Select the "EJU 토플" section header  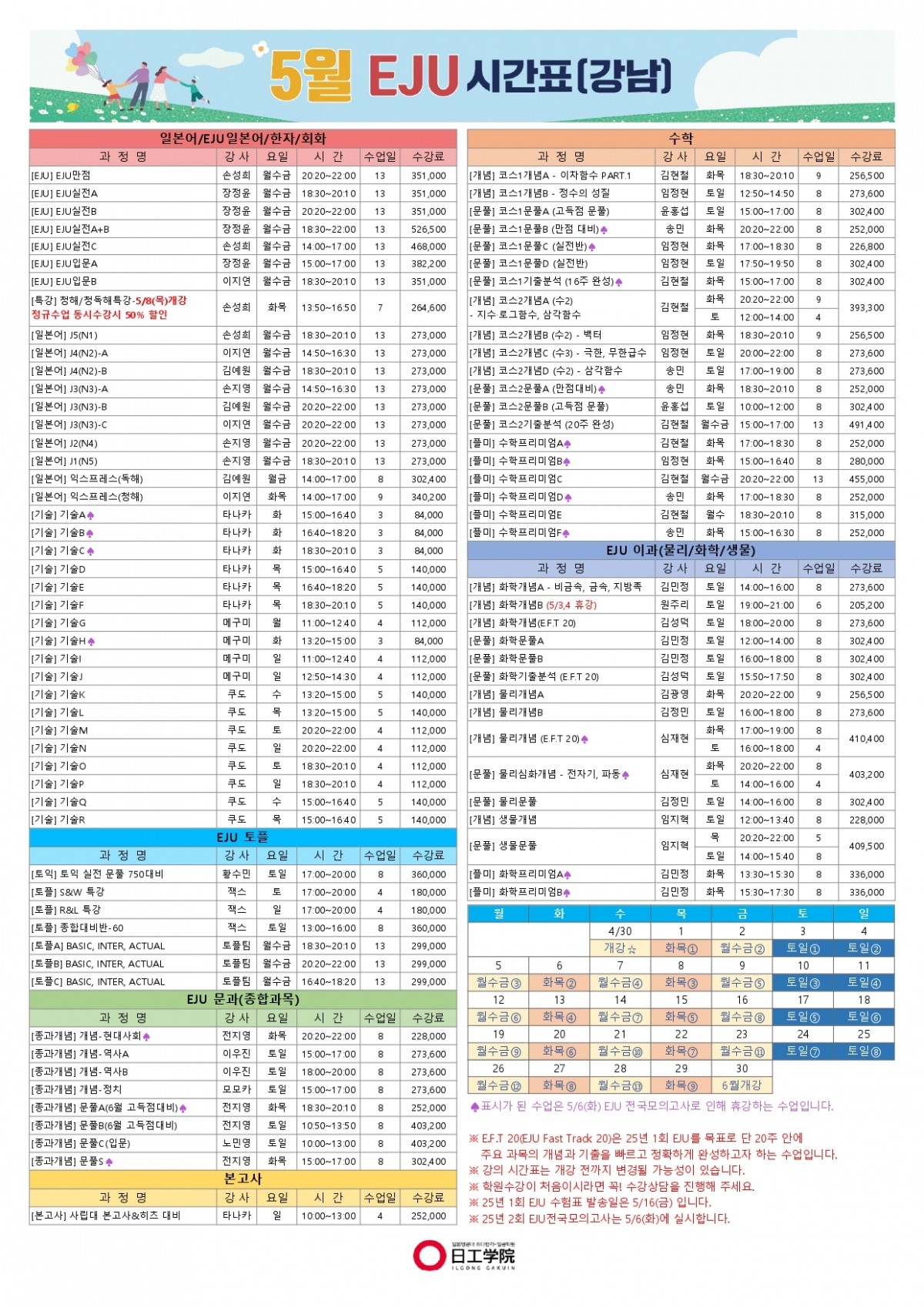point(243,837)
